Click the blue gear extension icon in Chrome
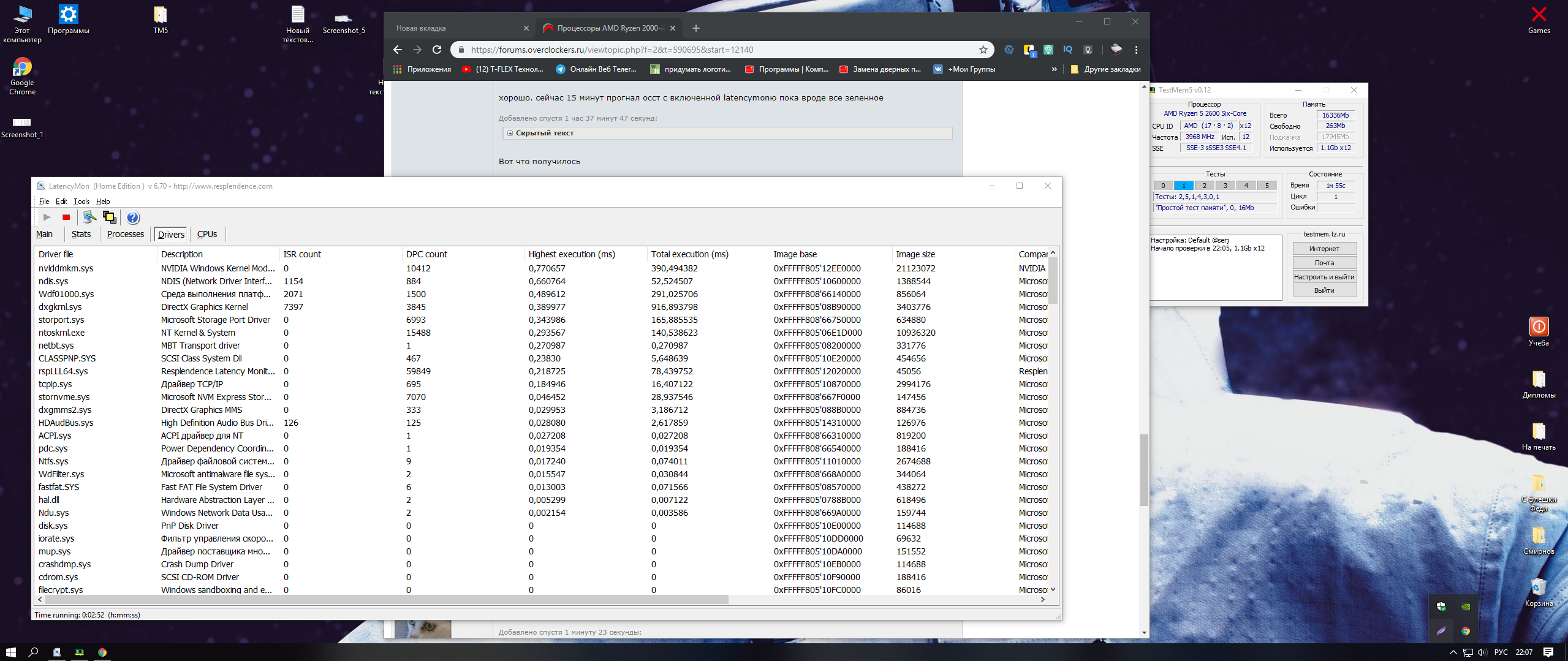1568x661 pixels. pyautogui.click(x=1009, y=50)
